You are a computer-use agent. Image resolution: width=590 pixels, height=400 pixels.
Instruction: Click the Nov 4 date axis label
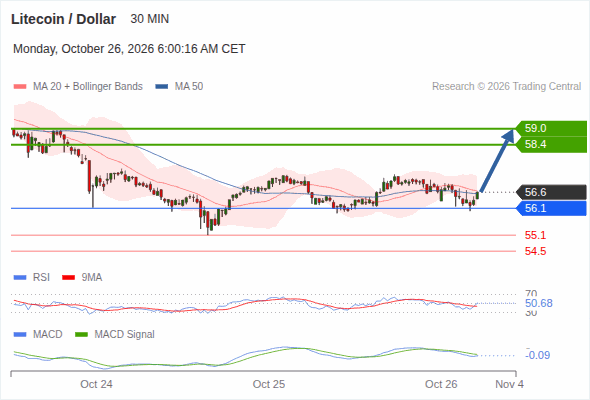coord(509,384)
